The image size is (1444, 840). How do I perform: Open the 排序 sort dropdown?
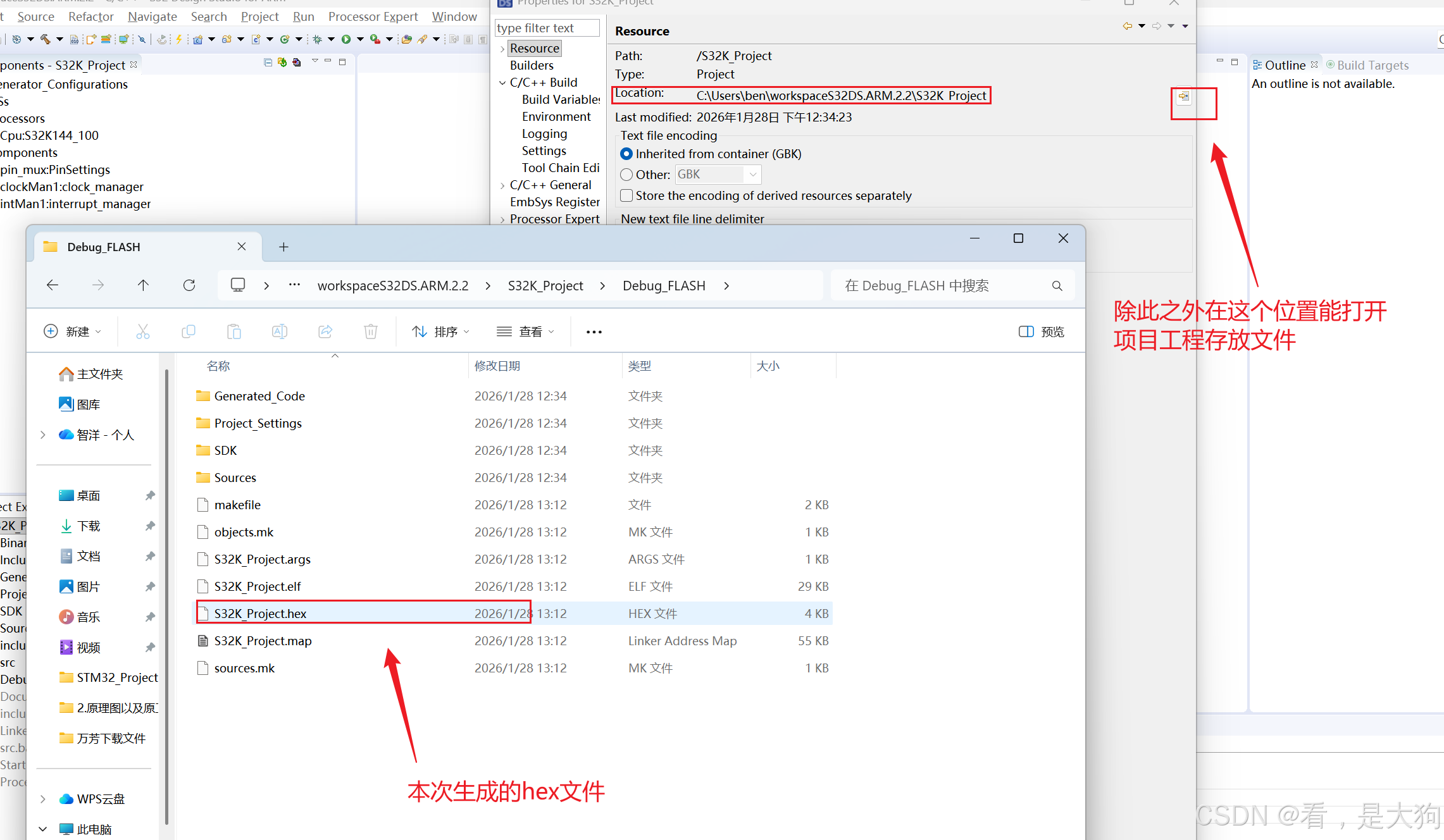[440, 331]
